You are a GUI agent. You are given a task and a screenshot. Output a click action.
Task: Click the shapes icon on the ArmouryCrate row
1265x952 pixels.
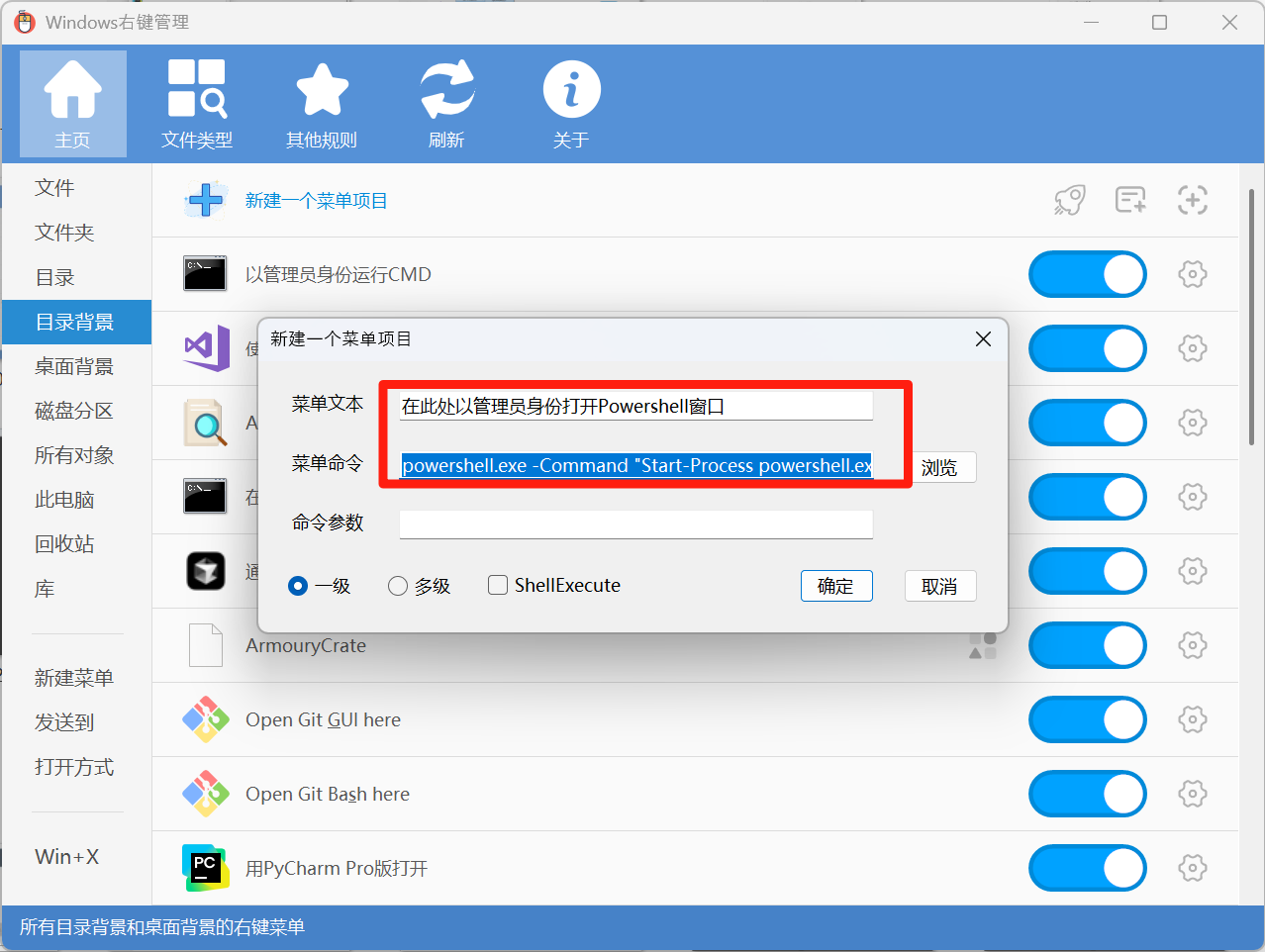tap(983, 646)
